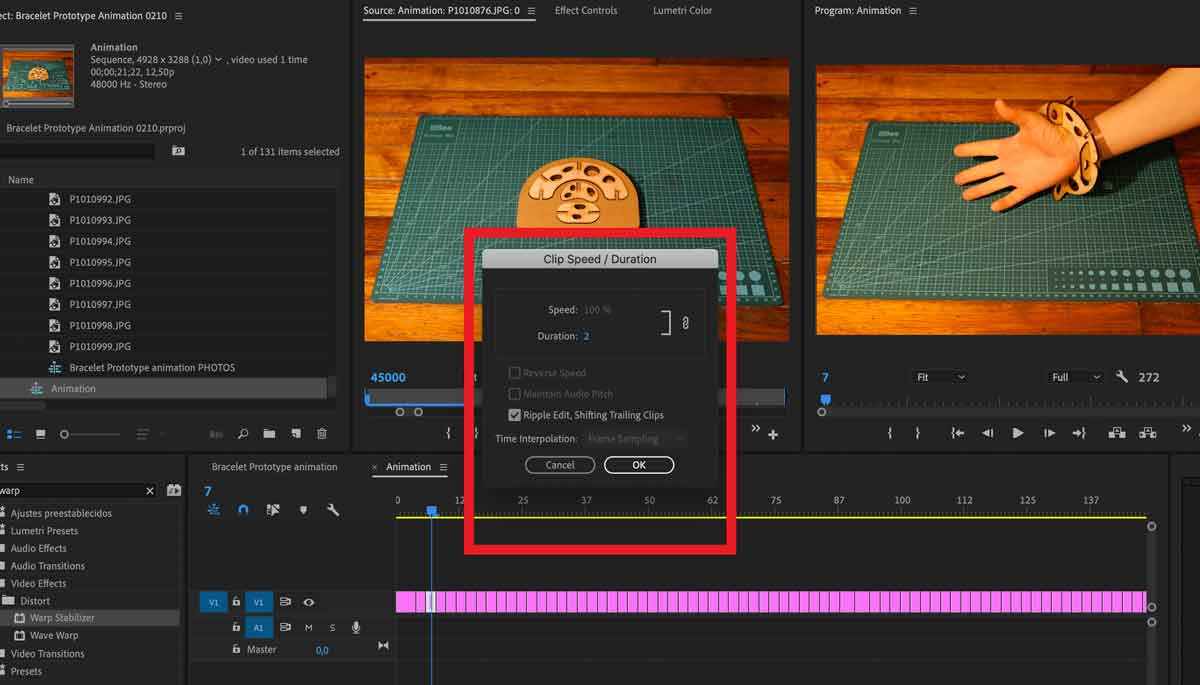
Task: Click the Voice-over record microphone on A1
Action: click(356, 627)
